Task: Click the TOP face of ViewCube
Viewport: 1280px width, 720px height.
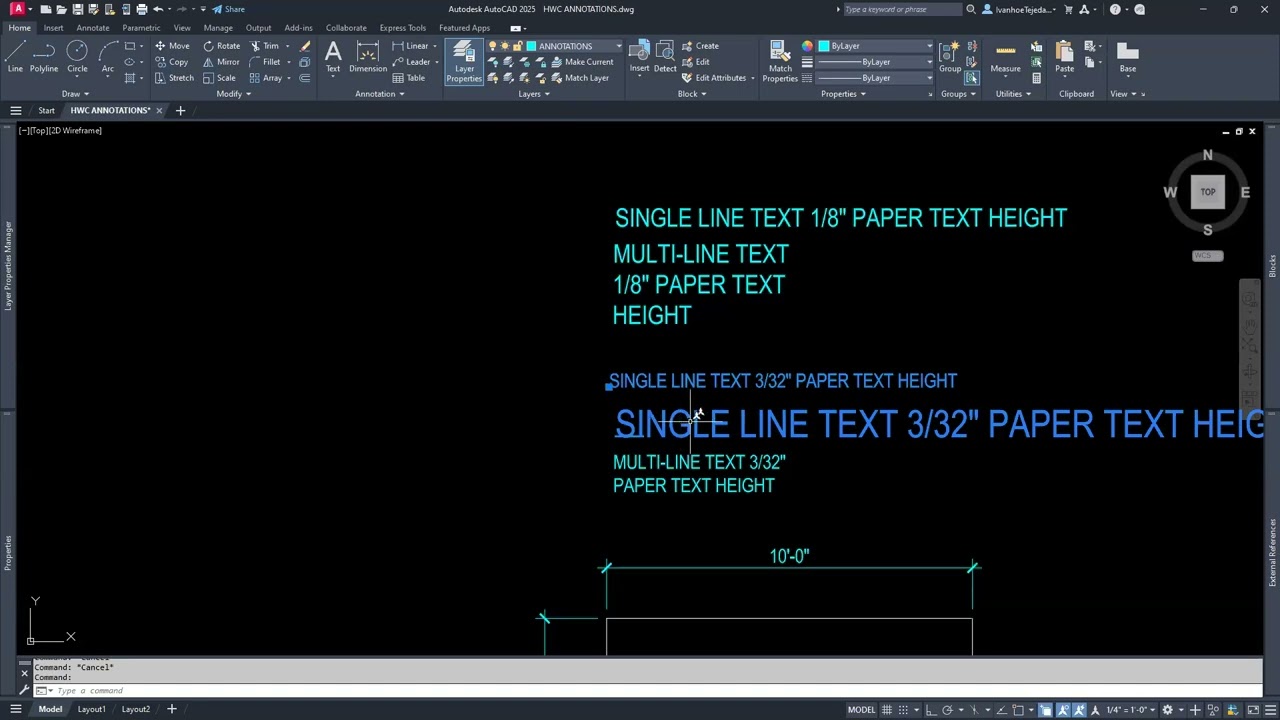Action: (1207, 192)
